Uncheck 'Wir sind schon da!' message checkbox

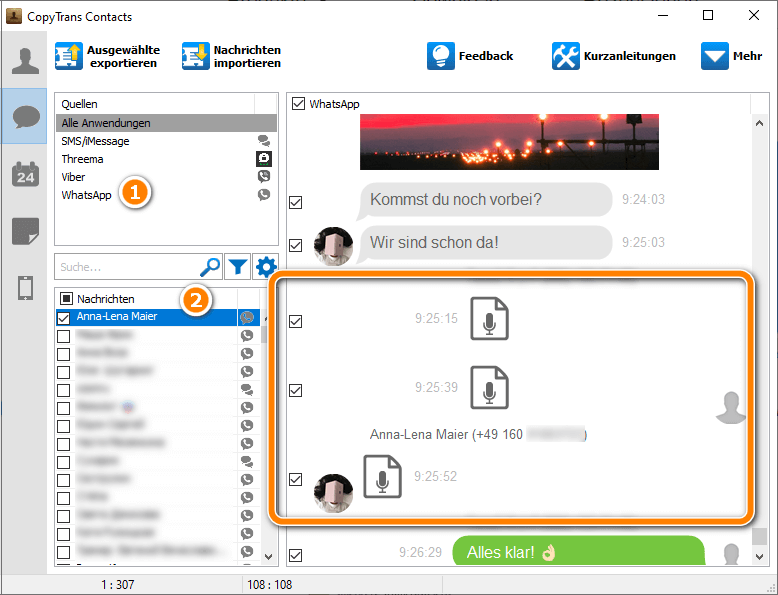pos(296,245)
